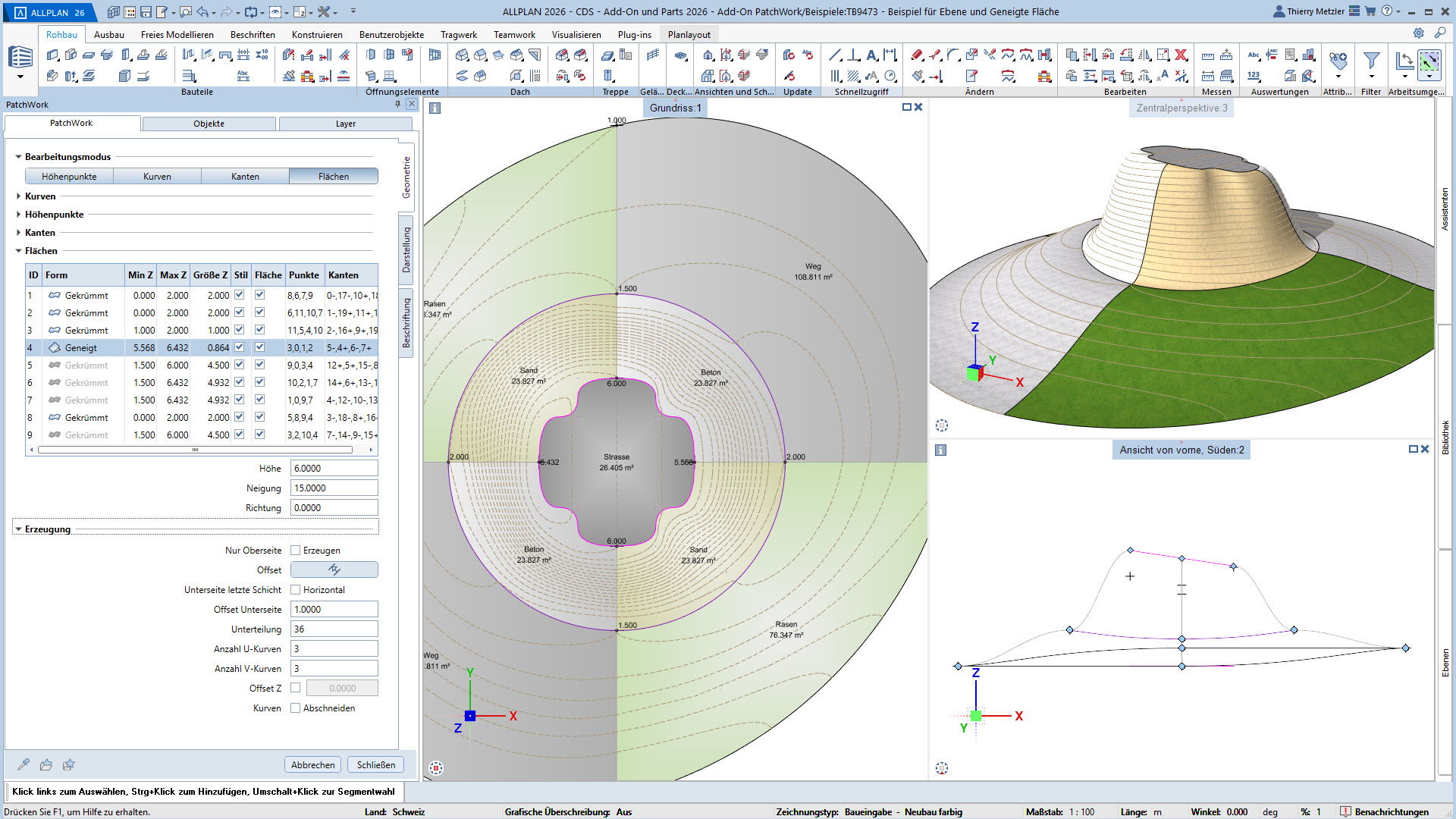
Task: Check the Kurven Abschneiden checkbox
Action: click(x=296, y=708)
